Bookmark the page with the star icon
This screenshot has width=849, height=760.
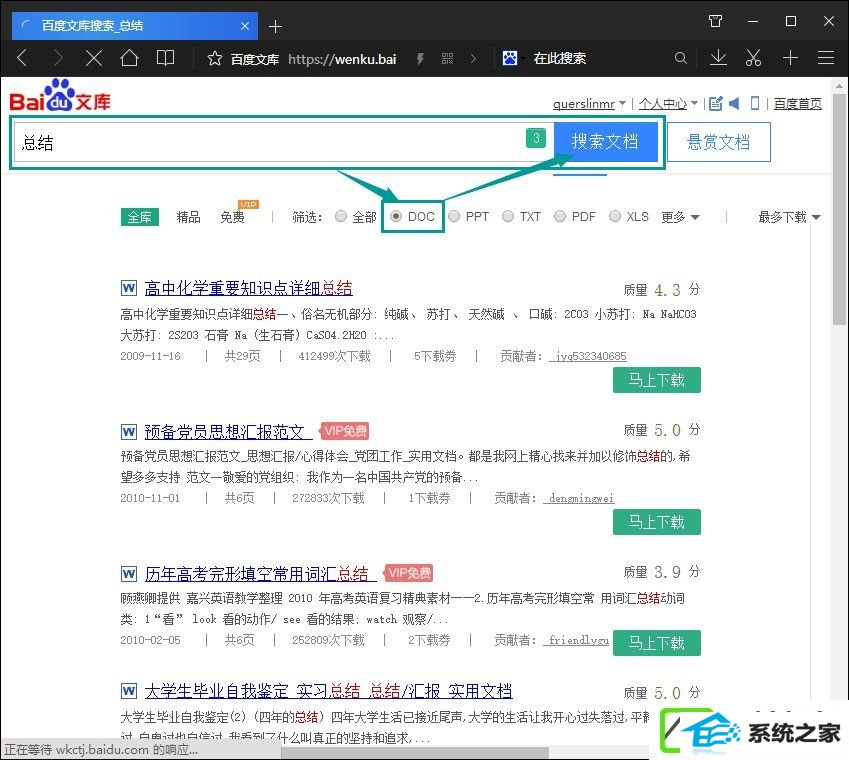tap(215, 58)
